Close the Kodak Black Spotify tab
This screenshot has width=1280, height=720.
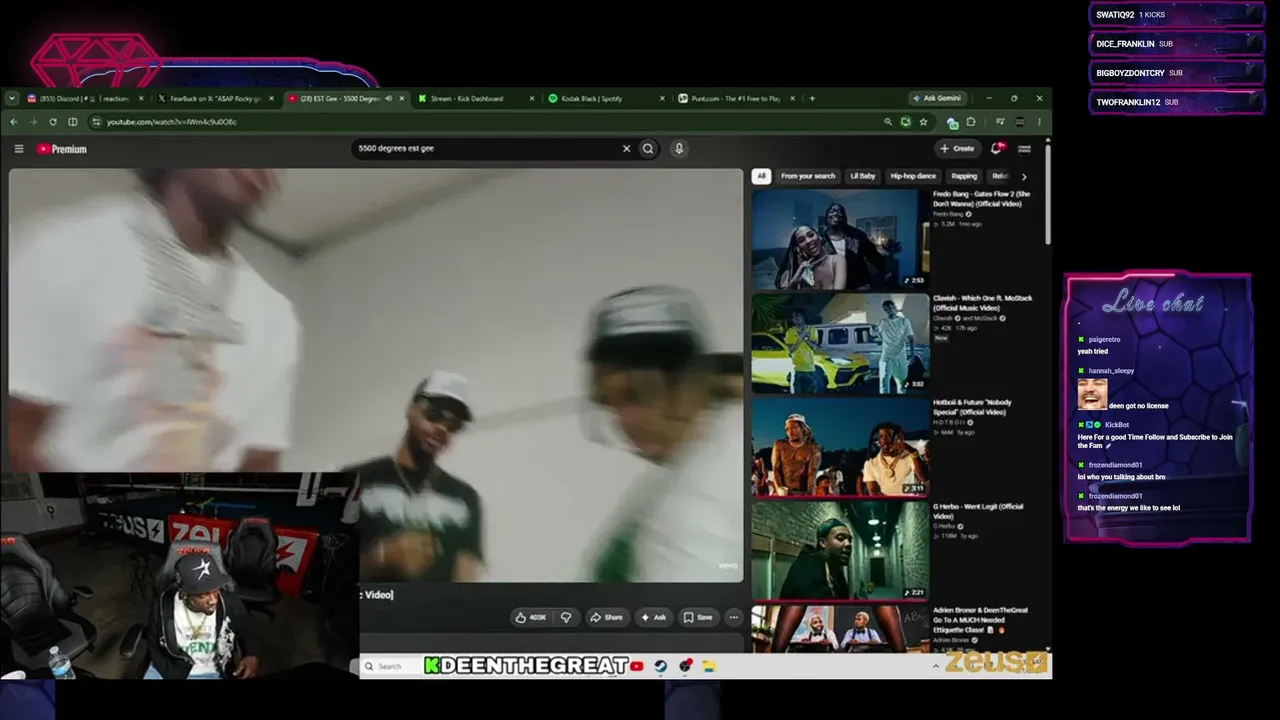pos(662,98)
